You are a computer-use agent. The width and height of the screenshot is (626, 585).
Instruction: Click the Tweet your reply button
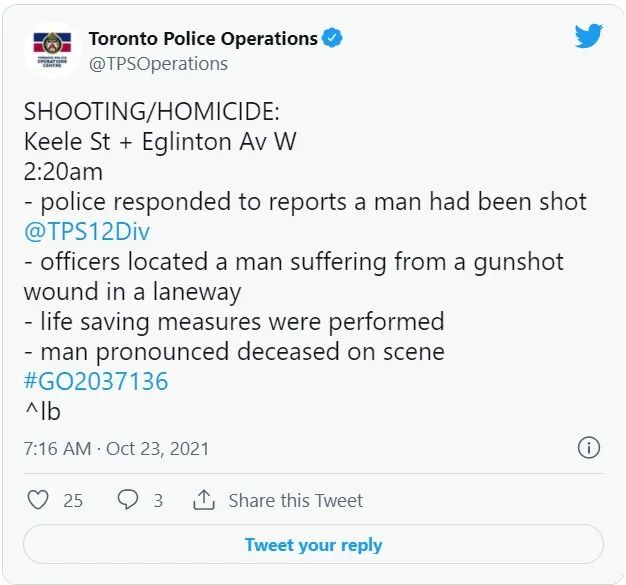click(x=313, y=544)
